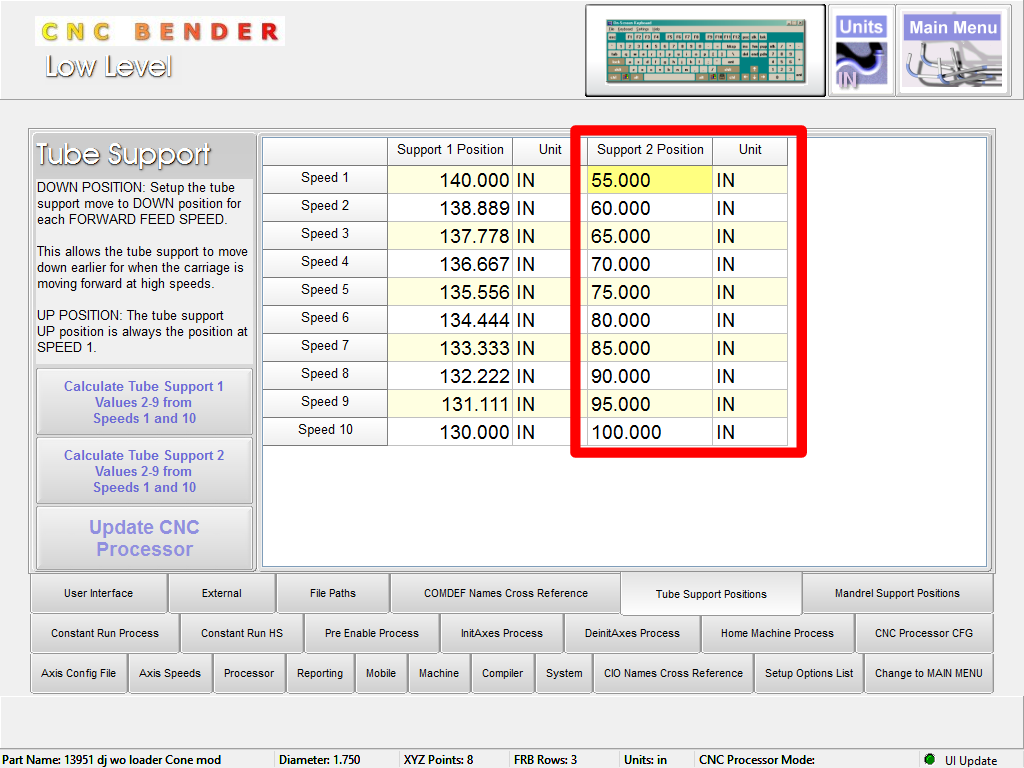
Task: Open the Home Machine Process tab
Action: 777,633
